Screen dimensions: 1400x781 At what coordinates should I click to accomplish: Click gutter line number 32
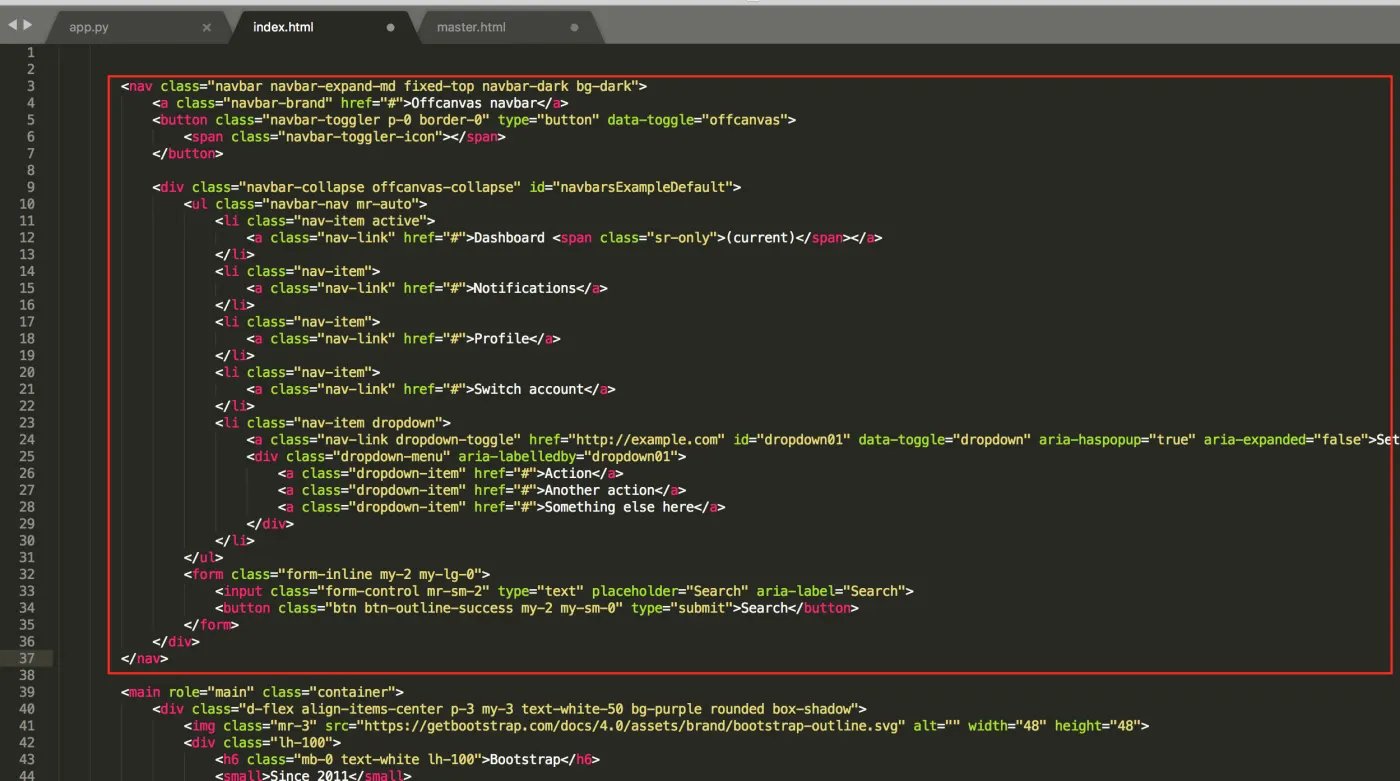point(27,574)
